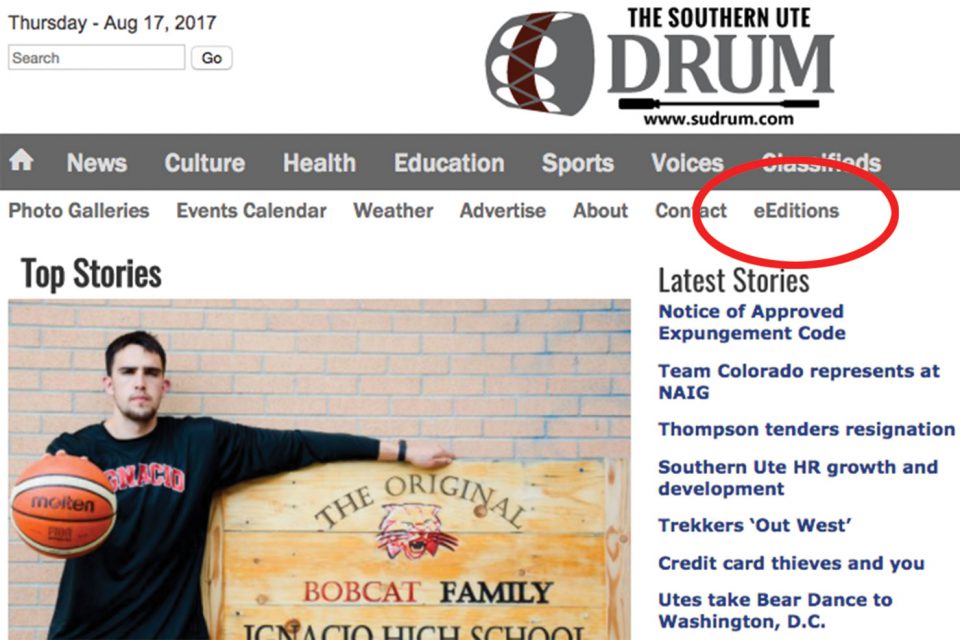Open the Sports section
Image resolution: width=960 pixels, height=640 pixels.
577,163
